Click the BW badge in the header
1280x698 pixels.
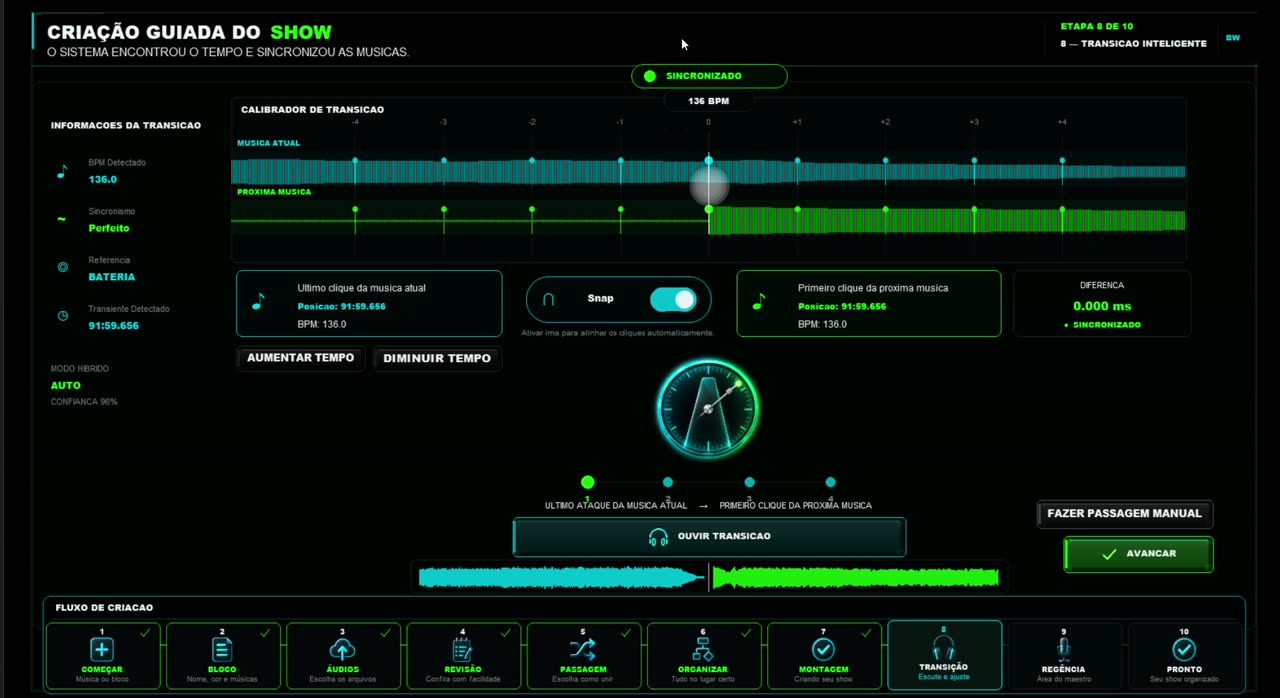pos(1233,38)
